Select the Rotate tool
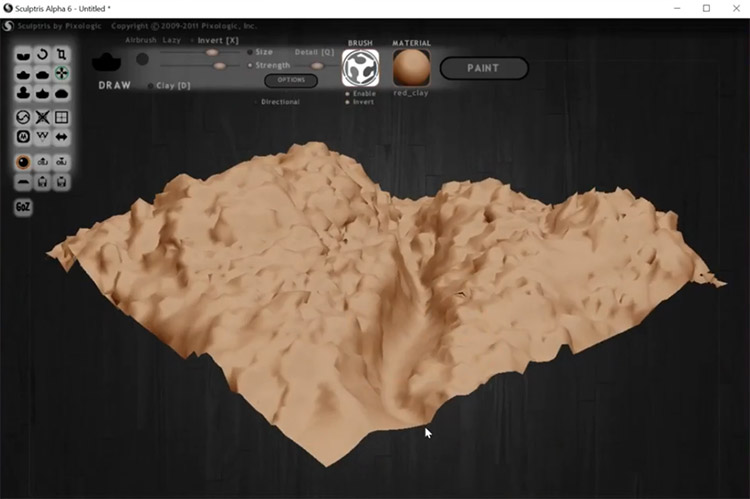750x499 pixels. click(x=43, y=55)
